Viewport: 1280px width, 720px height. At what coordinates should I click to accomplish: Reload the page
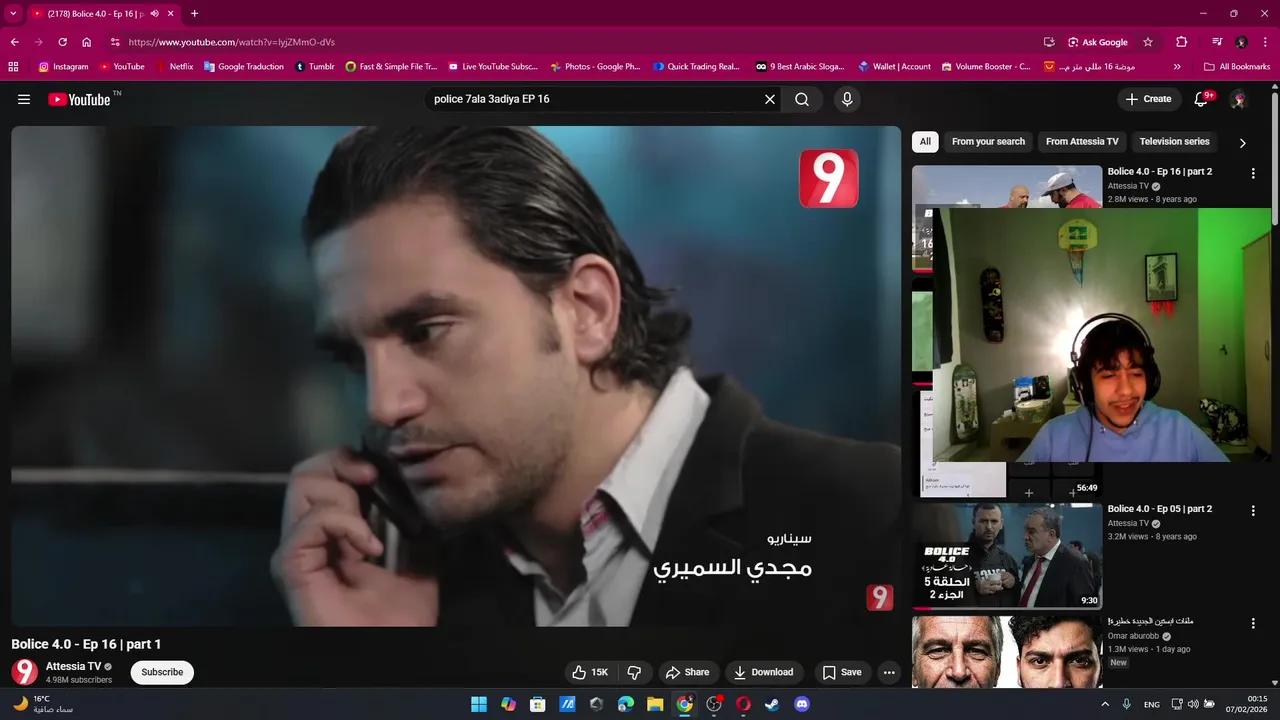(x=62, y=42)
